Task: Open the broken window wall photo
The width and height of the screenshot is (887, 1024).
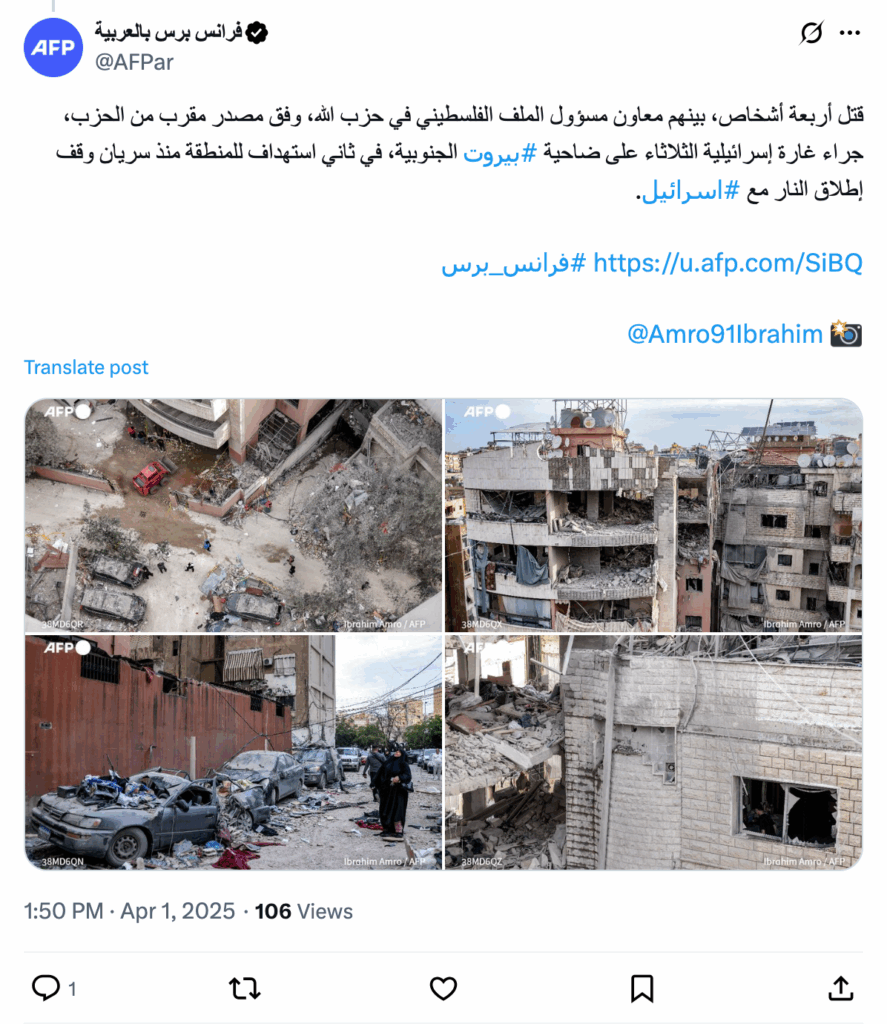Action: click(x=653, y=752)
